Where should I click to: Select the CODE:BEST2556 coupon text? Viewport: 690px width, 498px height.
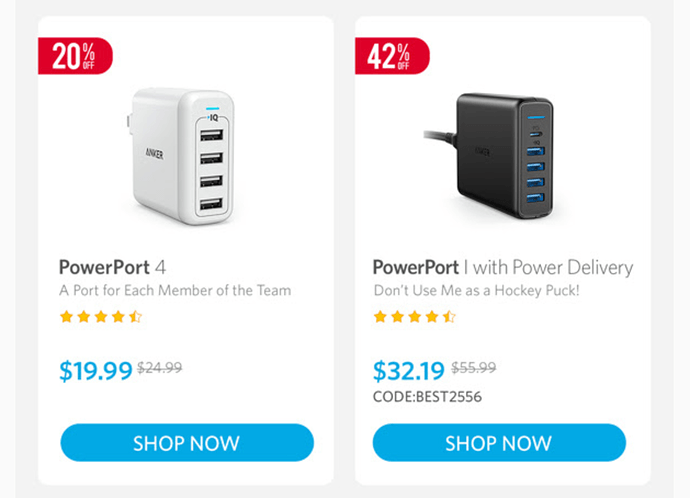point(427,397)
